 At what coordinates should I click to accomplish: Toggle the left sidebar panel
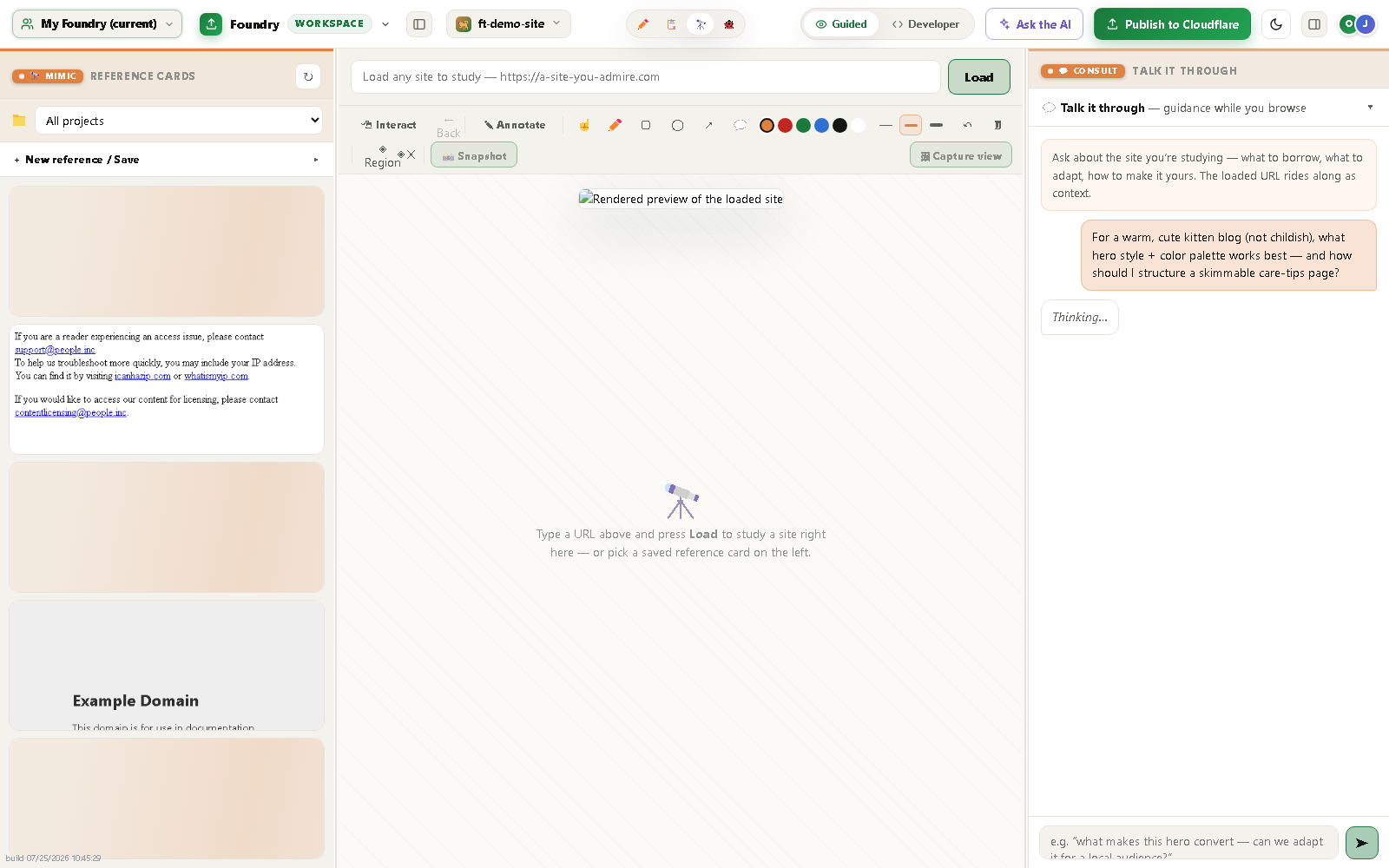[419, 24]
